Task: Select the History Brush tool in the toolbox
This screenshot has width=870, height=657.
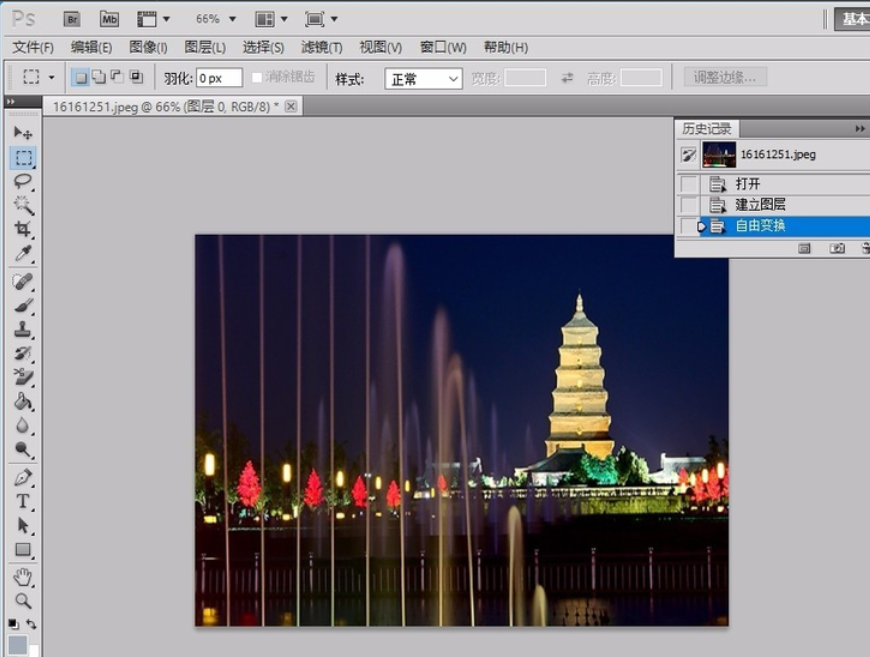Action: click(x=23, y=353)
